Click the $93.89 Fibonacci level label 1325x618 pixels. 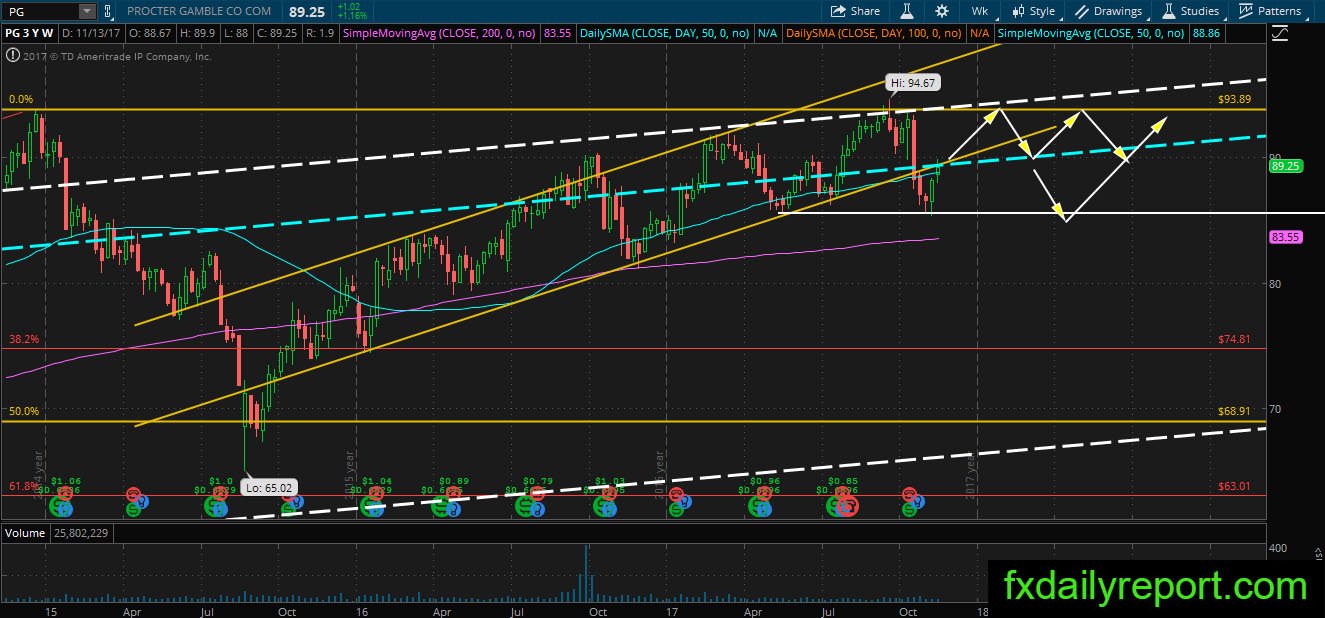1235,100
